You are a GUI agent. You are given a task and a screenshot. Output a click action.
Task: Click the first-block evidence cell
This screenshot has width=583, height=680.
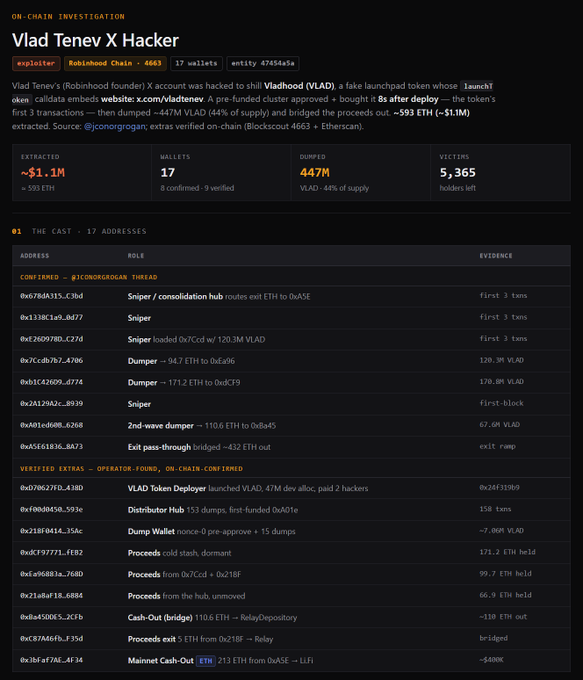coord(501,403)
